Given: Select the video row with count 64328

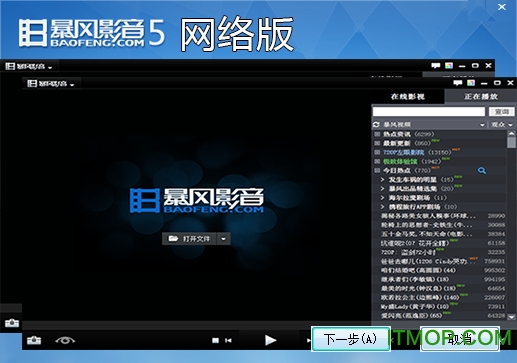Looking at the screenshot, I should [440, 315].
